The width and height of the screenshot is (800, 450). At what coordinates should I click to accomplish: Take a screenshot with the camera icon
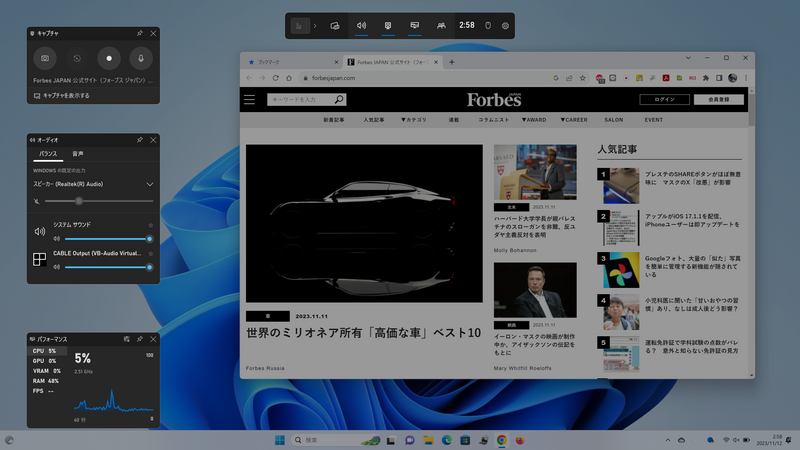[45, 59]
